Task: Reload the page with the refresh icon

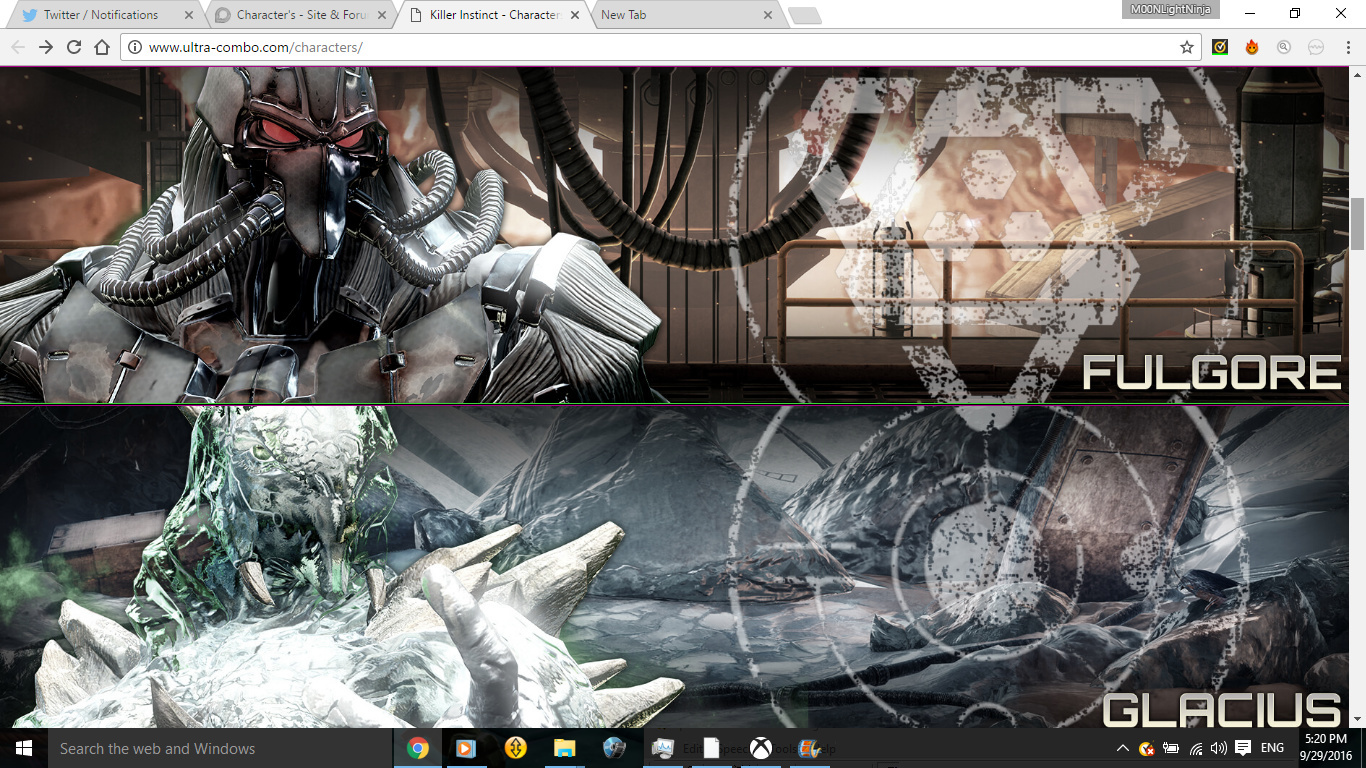Action: 74,47
